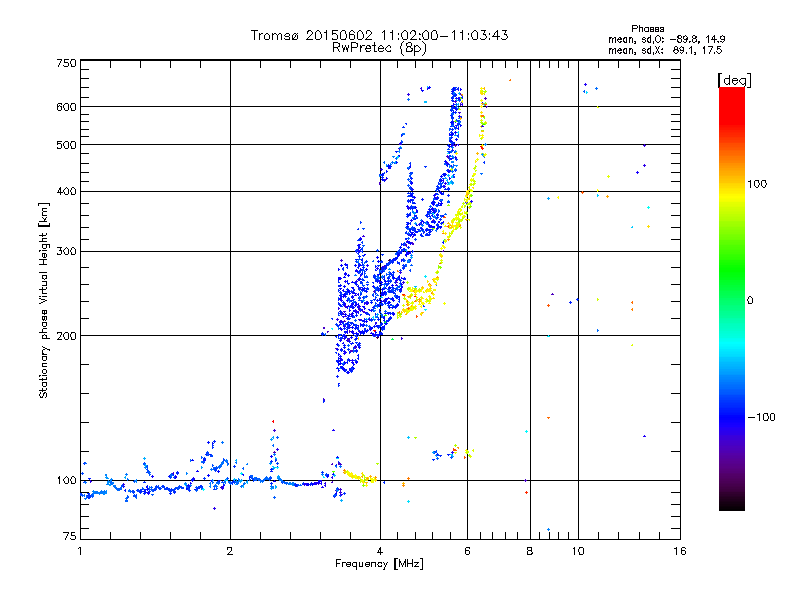Click the y-axis tick label '200'
Viewport: 800px width, 600px height.
[x=66, y=336]
